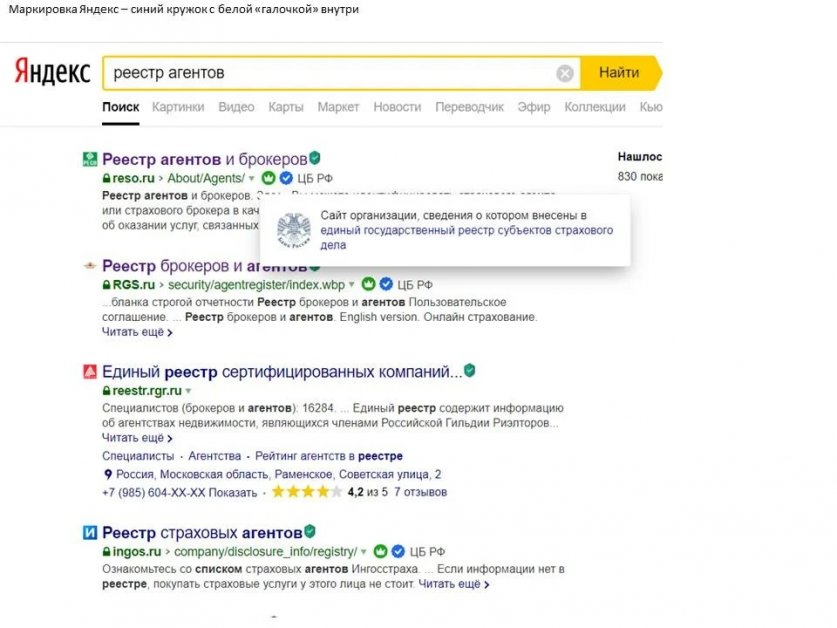Switch to the Новости tab
This screenshot has height=628, width=837.
click(x=397, y=107)
